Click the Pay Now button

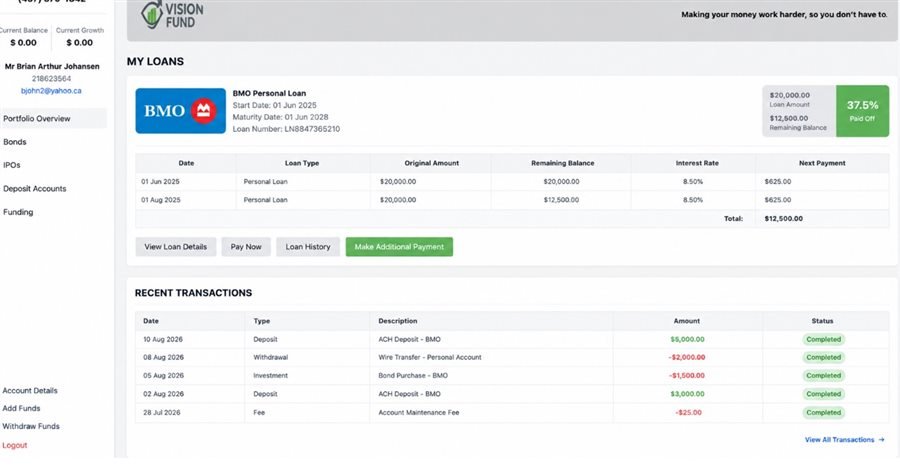[246, 247]
